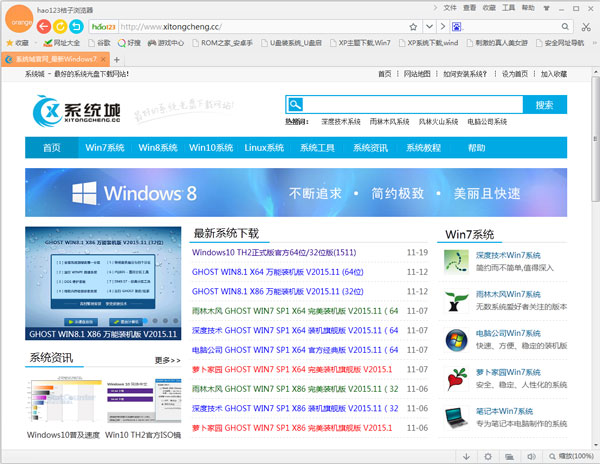This screenshot has width=600, height=464.
Task: Click the magnifier icon in site search
Action: pyautogui.click(x=295, y=104)
